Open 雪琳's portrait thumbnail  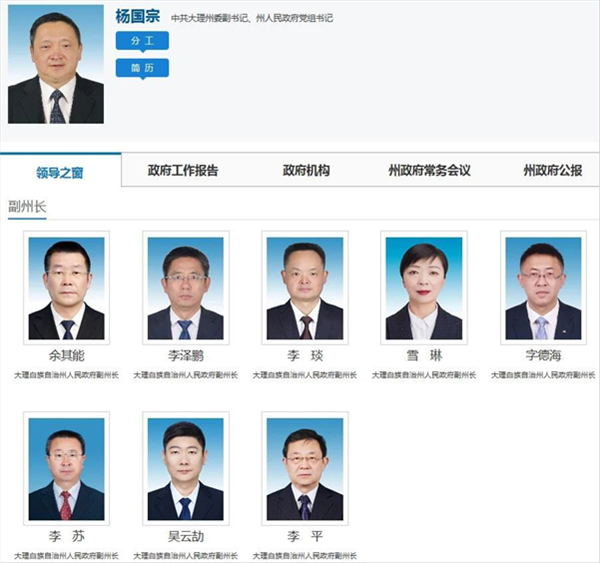pyautogui.click(x=424, y=288)
